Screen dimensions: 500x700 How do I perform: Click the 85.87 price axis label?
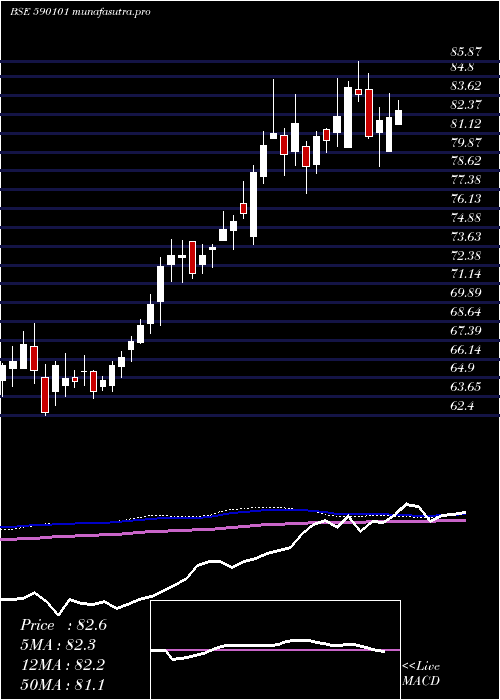tap(466, 52)
